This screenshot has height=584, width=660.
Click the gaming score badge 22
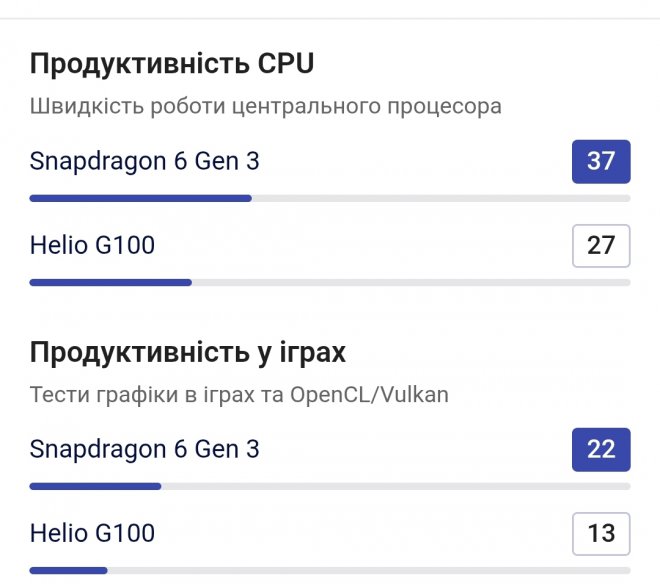pos(600,449)
